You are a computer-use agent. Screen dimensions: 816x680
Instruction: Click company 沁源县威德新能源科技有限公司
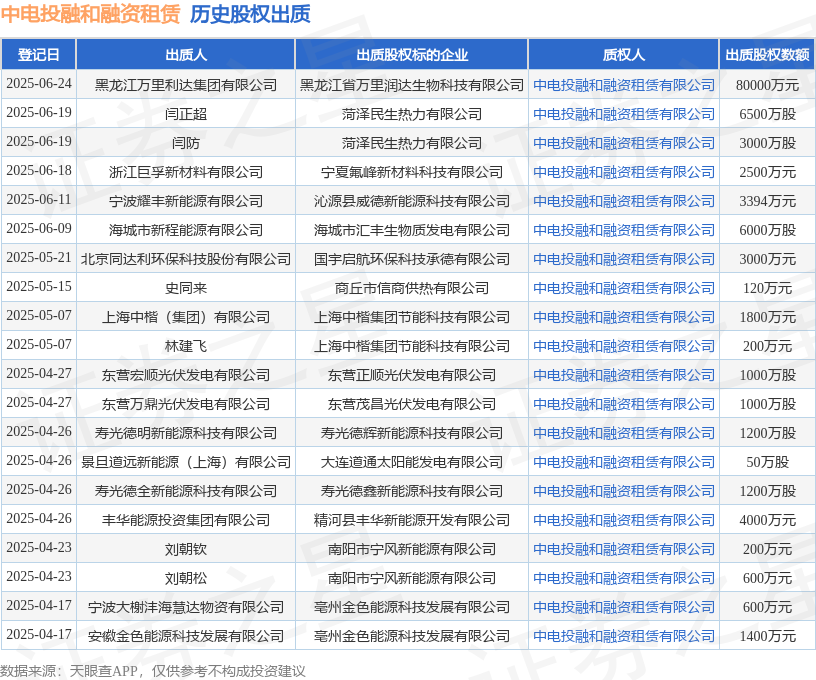[x=412, y=201]
